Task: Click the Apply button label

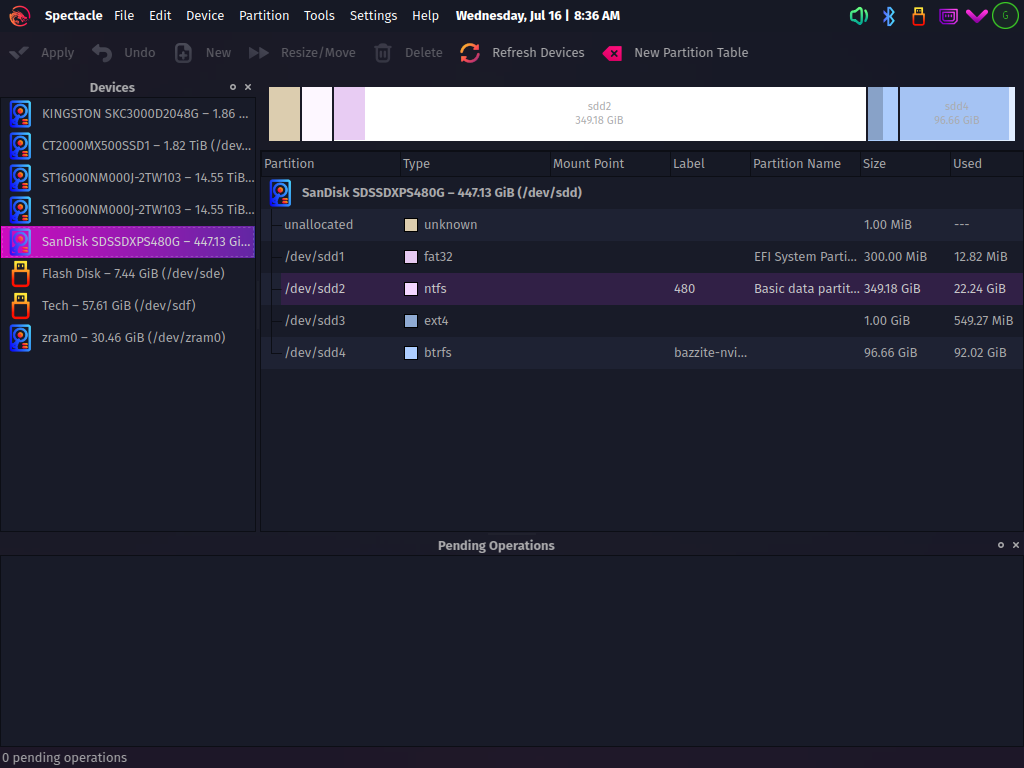Action: (57, 53)
